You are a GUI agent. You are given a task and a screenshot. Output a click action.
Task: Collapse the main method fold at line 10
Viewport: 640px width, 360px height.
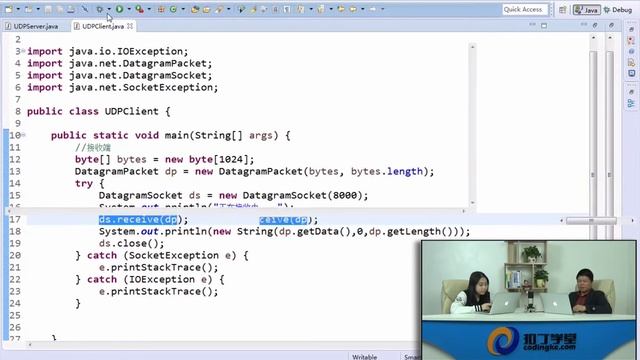coord(23,135)
